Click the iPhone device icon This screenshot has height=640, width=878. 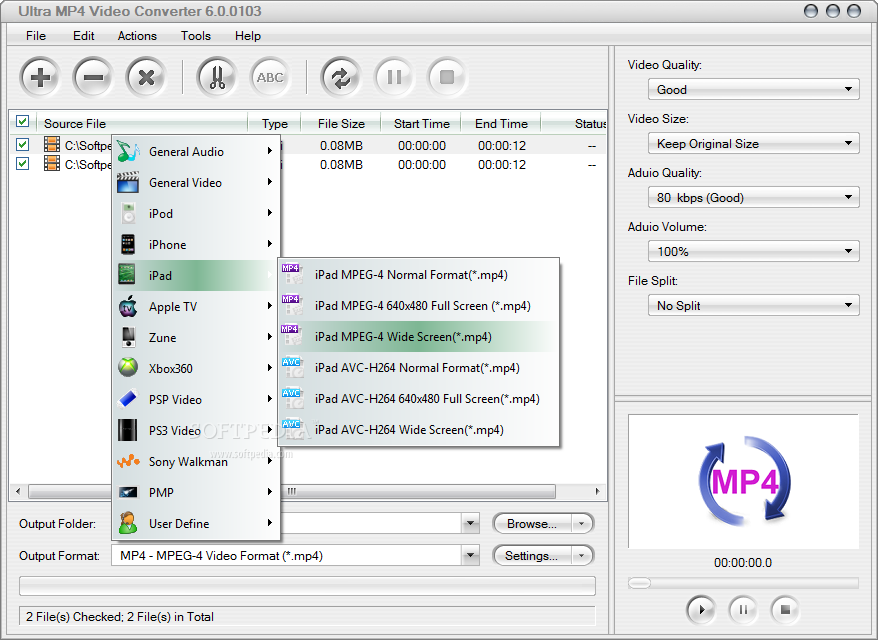pos(128,244)
